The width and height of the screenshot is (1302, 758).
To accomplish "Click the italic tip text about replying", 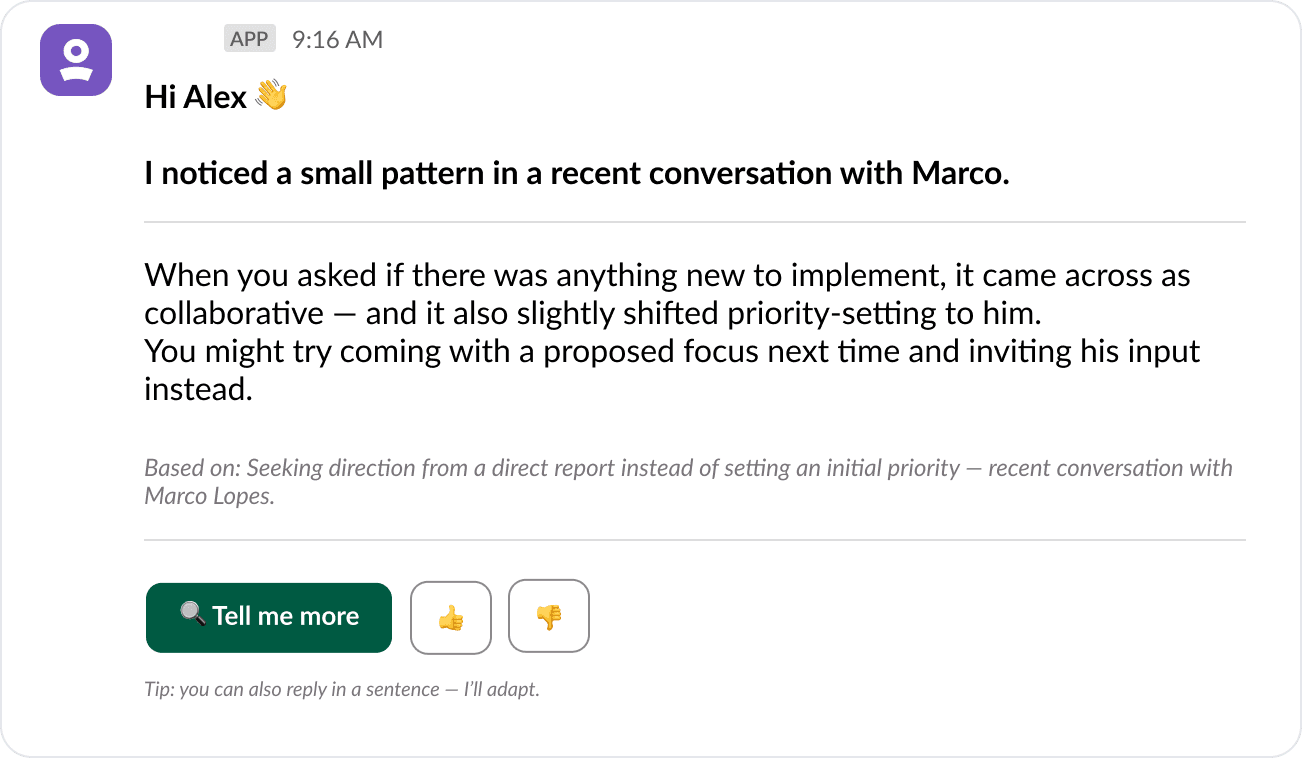I will (342, 689).
